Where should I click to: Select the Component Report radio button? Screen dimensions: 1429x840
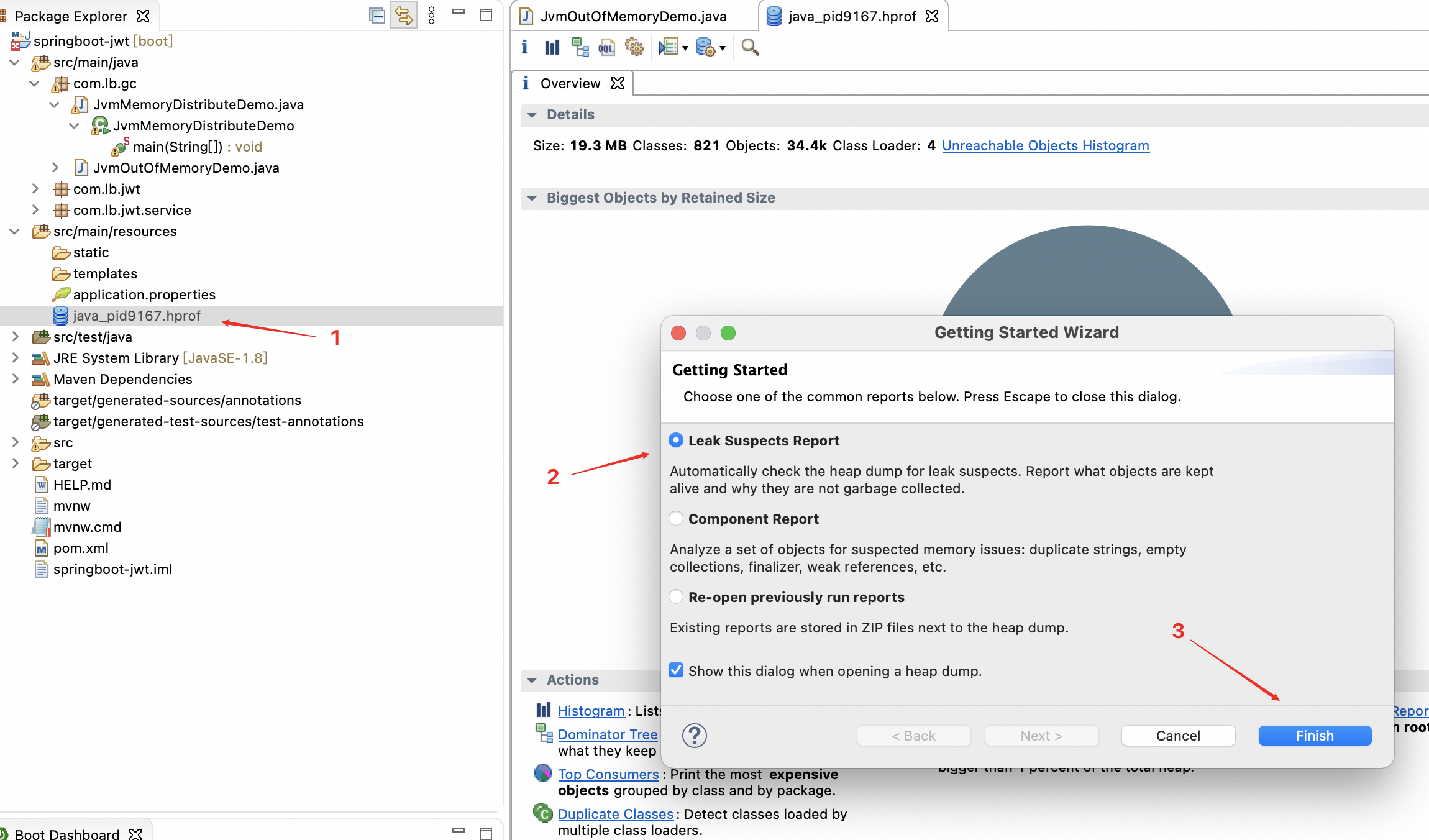pyautogui.click(x=676, y=519)
